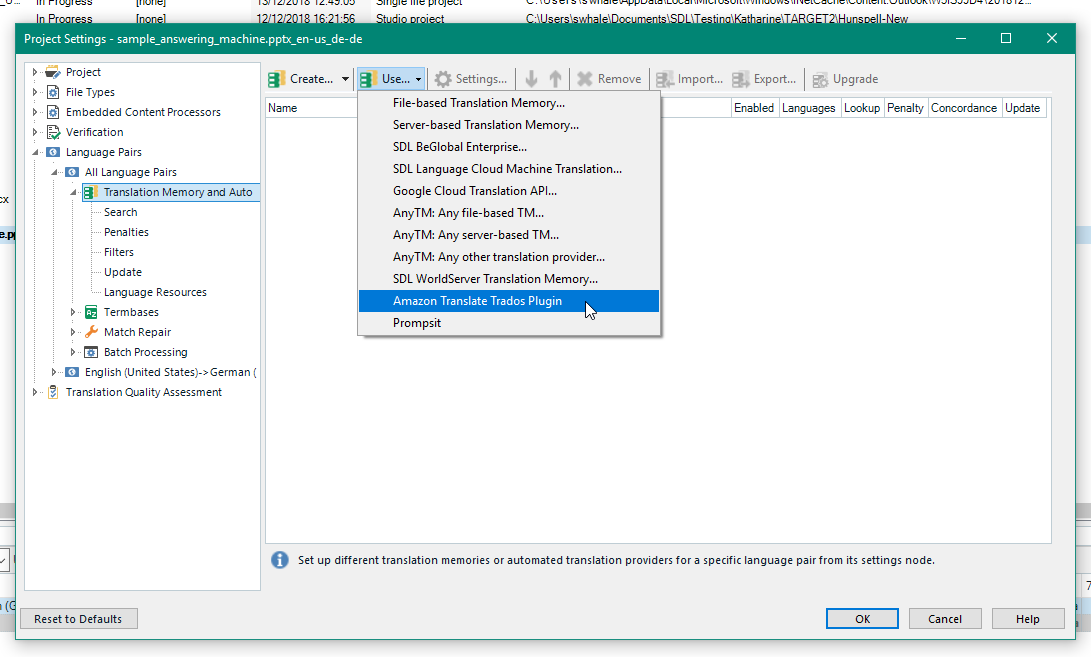Click the Enabled column header
The height and width of the screenshot is (657, 1091).
click(754, 108)
